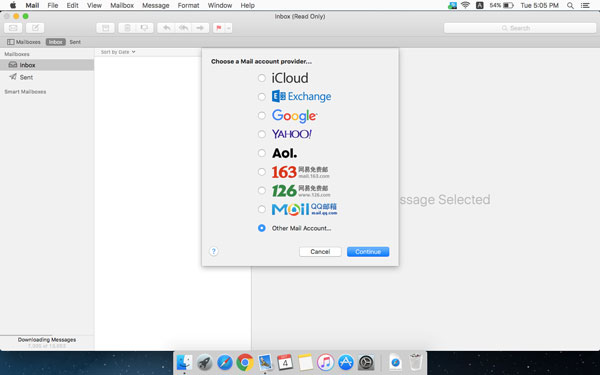
Task: Click the help question mark button
Action: (214, 251)
